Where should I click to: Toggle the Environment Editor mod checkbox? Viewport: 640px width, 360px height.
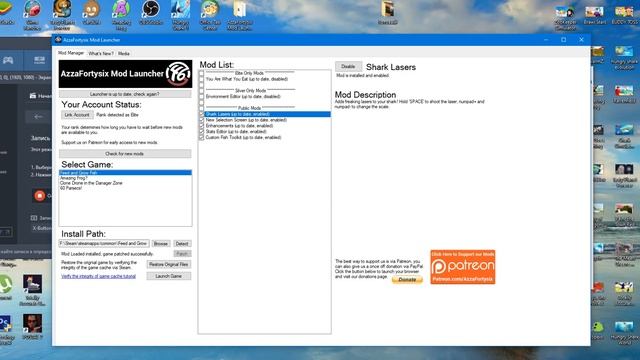201,97
